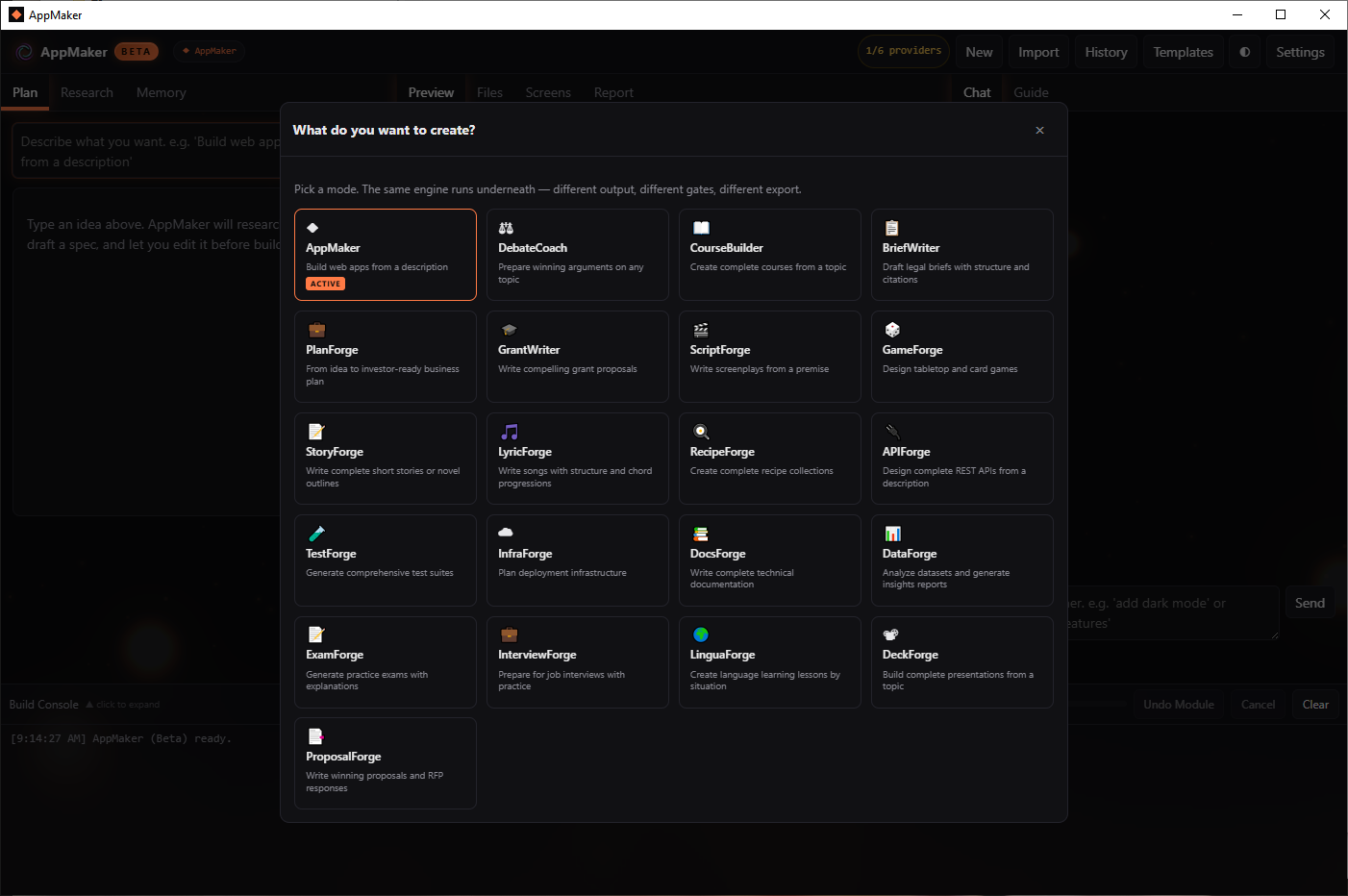This screenshot has height=896, width=1348.
Task: Click the InfraForge cloud icon
Action: coord(506,532)
